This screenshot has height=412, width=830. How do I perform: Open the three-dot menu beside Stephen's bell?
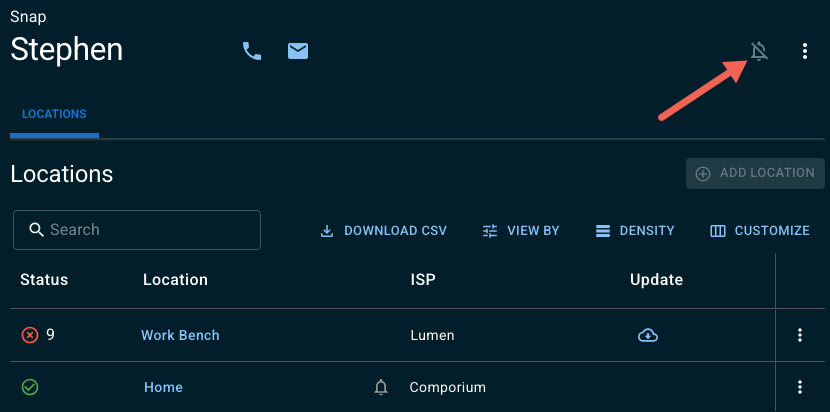(x=805, y=51)
